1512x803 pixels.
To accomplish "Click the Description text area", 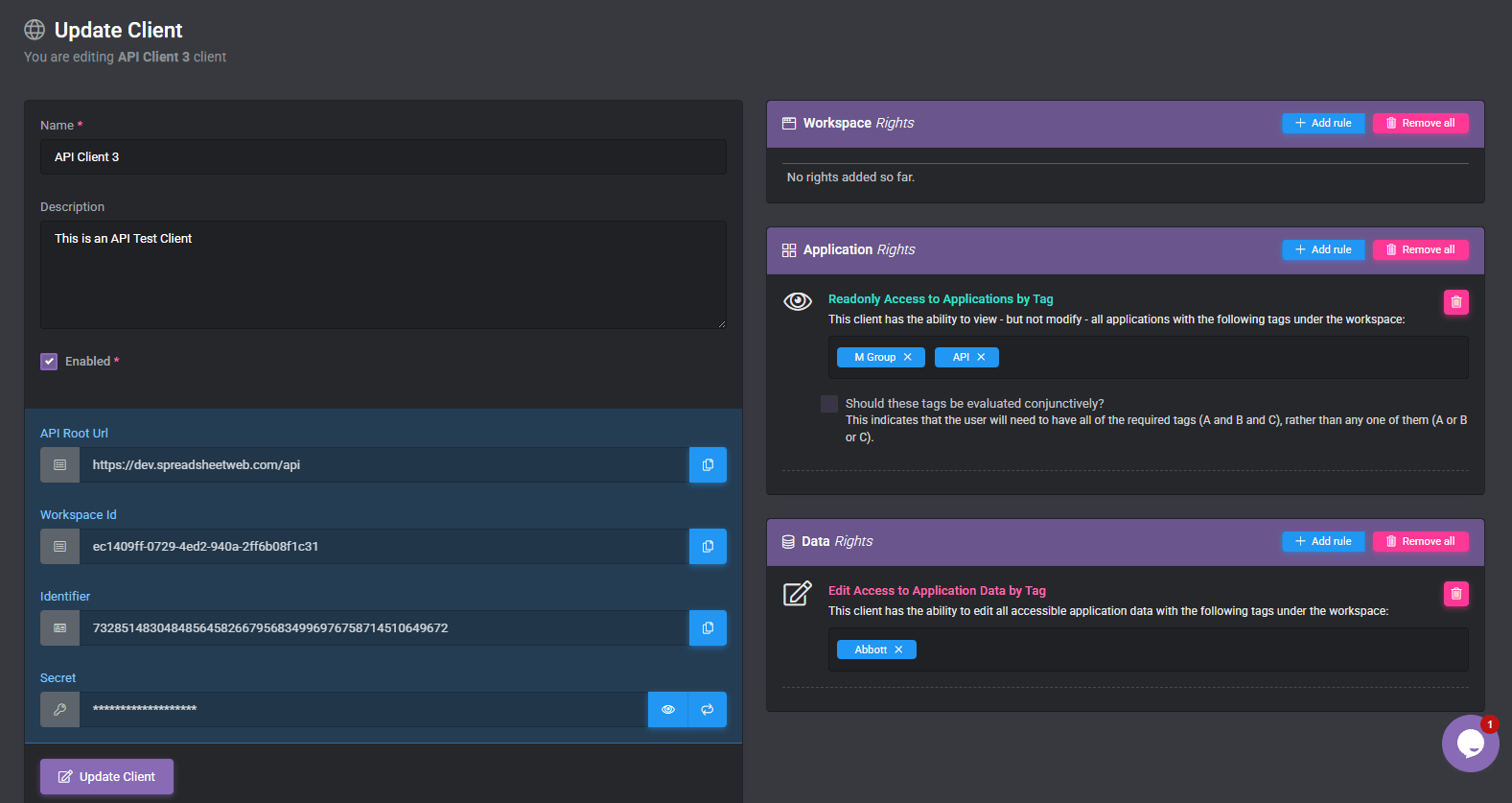I will pyautogui.click(x=383, y=275).
